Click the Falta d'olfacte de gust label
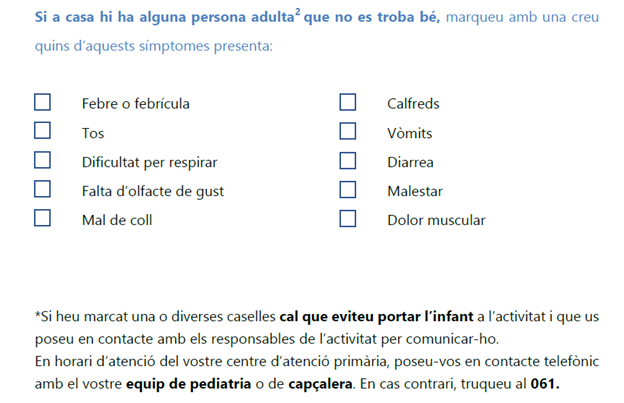This screenshot has height=403, width=624. (x=152, y=191)
